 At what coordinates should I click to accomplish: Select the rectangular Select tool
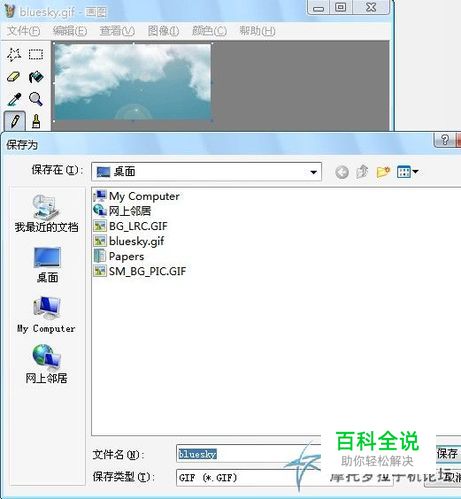36,54
